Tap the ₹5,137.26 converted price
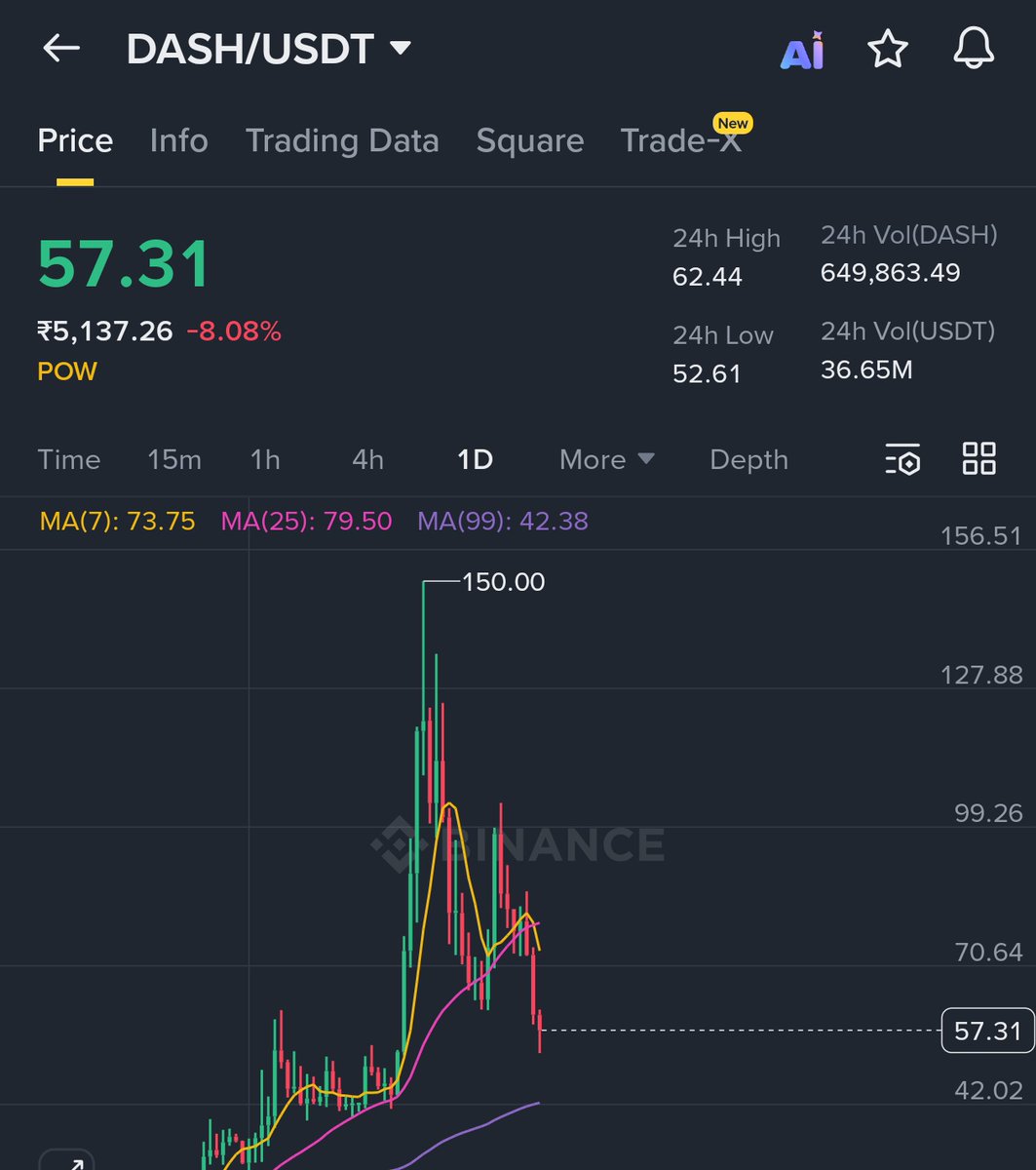The height and width of the screenshot is (1170, 1036). pos(105,331)
